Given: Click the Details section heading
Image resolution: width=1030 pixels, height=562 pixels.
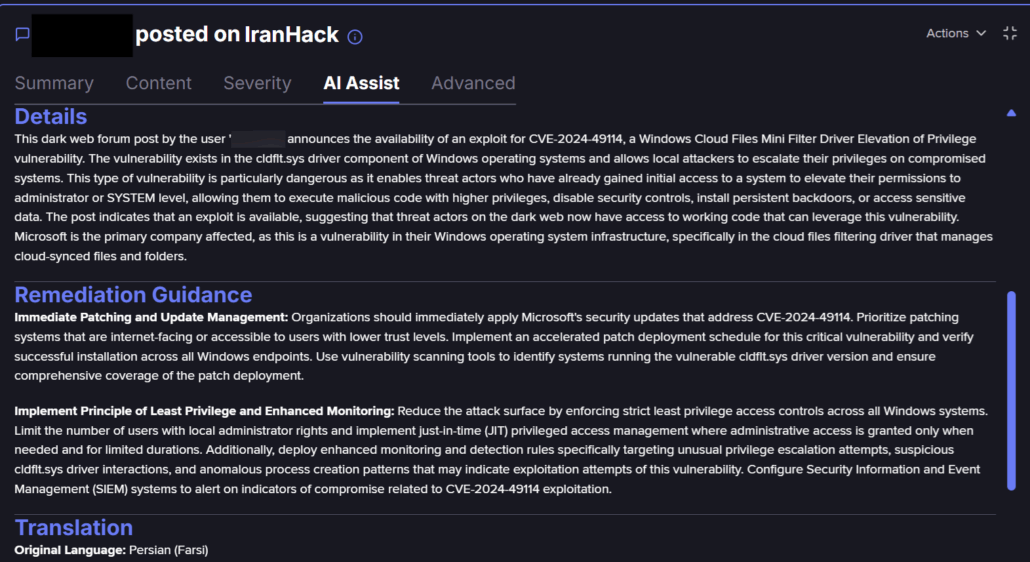Looking at the screenshot, I should [x=51, y=116].
